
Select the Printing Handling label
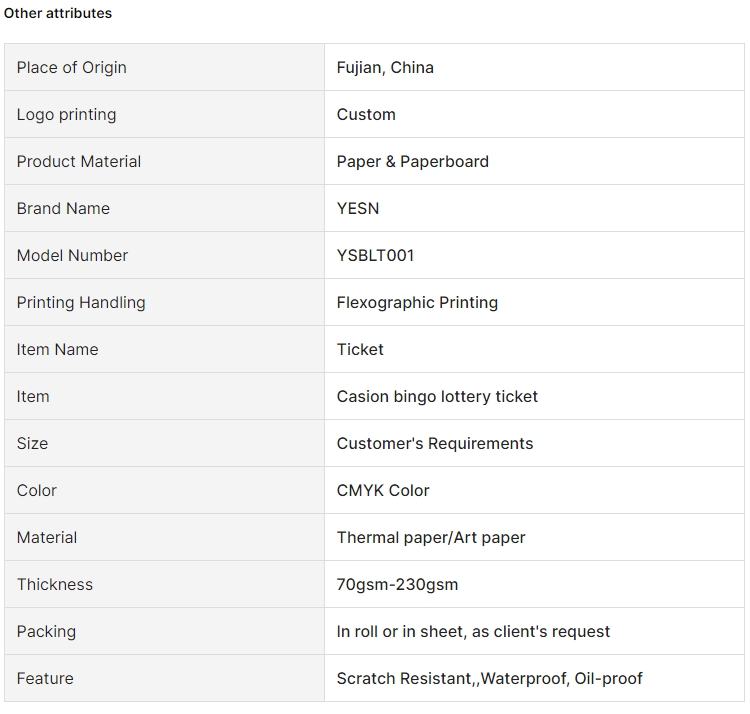pyautogui.click(x=81, y=302)
